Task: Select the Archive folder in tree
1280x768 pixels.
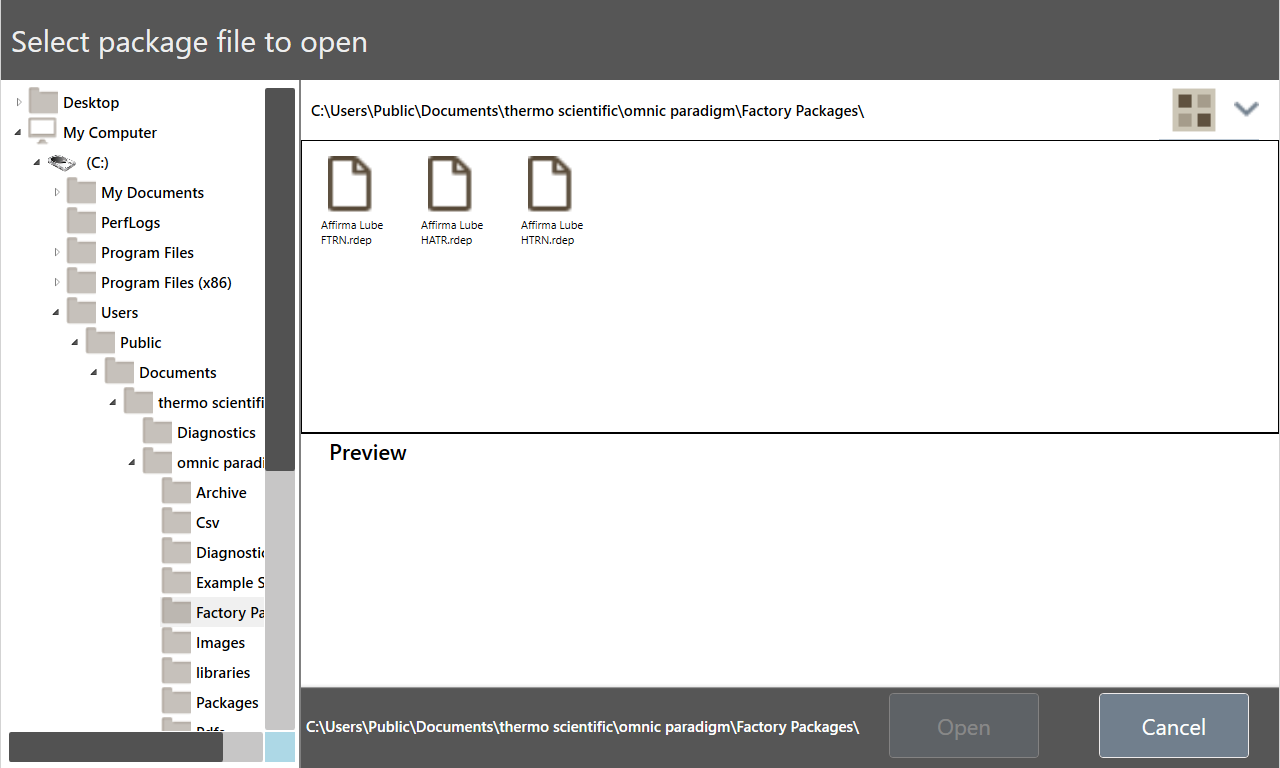Action: (221, 492)
